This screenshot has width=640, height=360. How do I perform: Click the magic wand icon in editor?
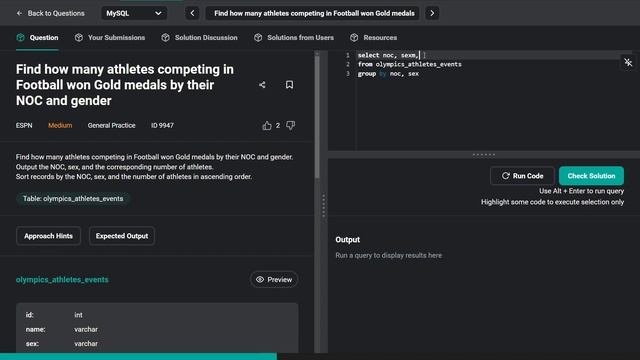pyautogui.click(x=628, y=62)
